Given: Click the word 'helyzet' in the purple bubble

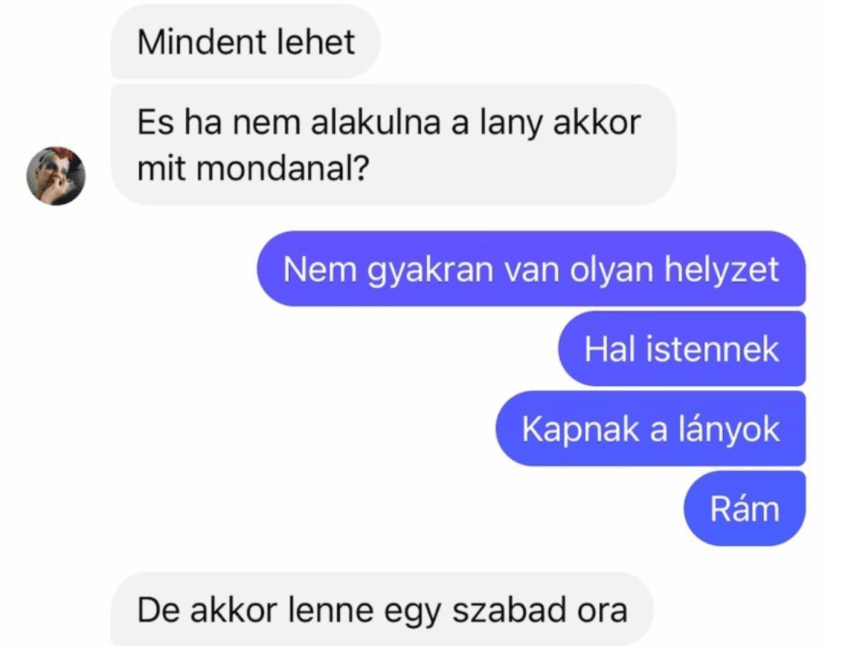Looking at the screenshot, I should pyautogui.click(x=721, y=269).
